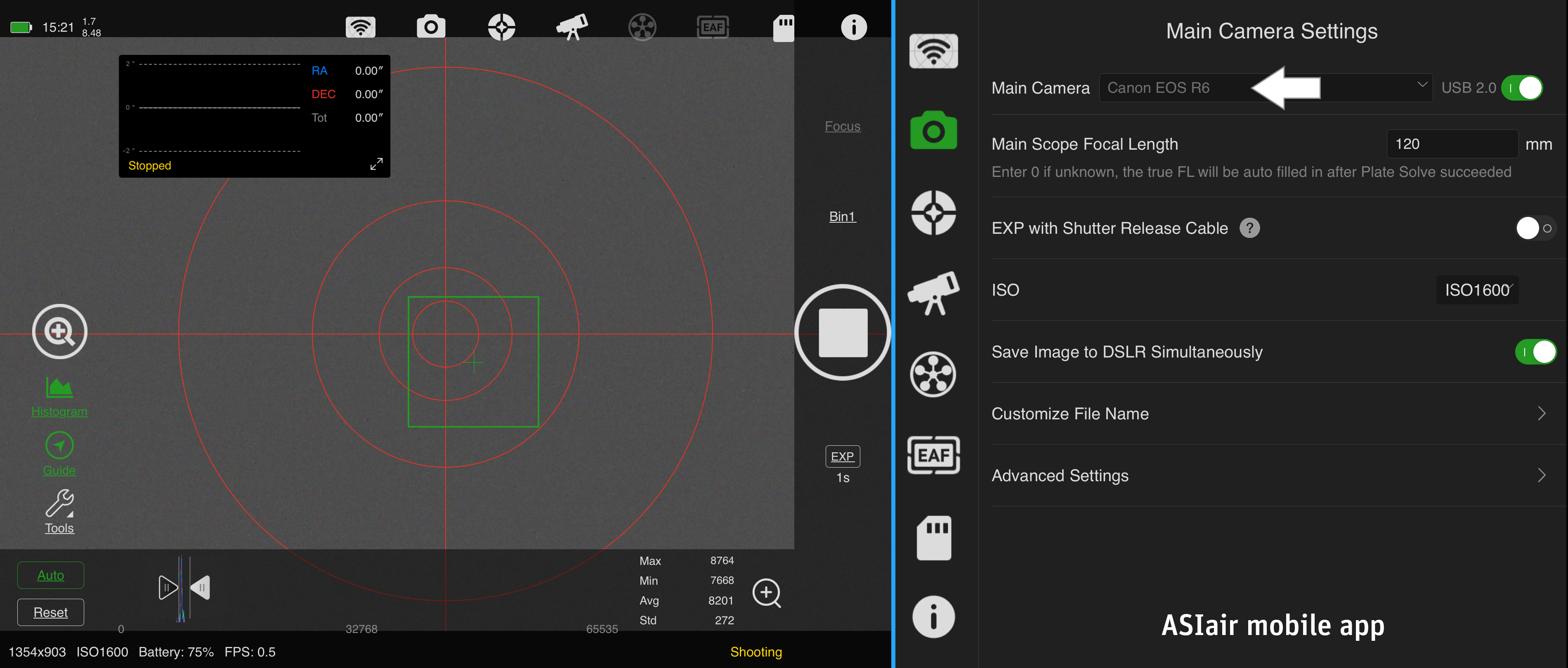1568x668 pixels.
Task: Click the guide crosshair icon in side panel
Action: [x=933, y=212]
